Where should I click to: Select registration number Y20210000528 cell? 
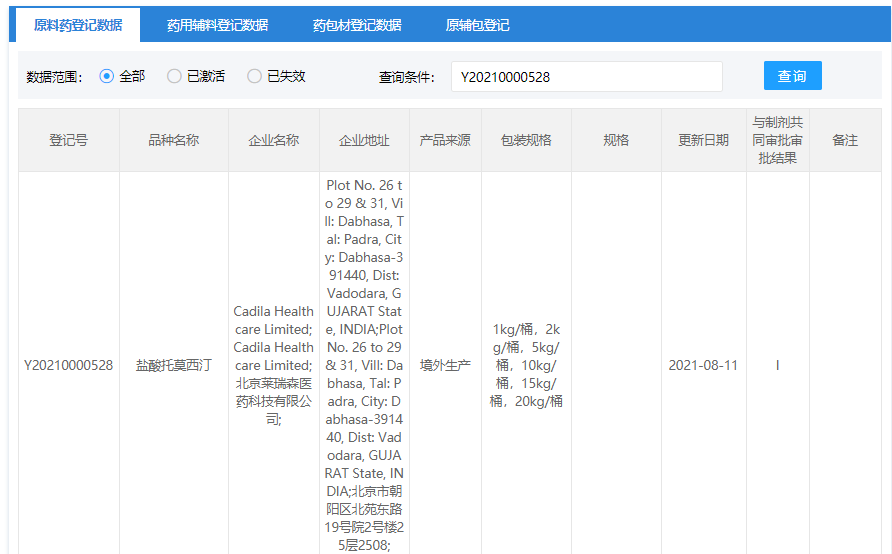pos(69,365)
